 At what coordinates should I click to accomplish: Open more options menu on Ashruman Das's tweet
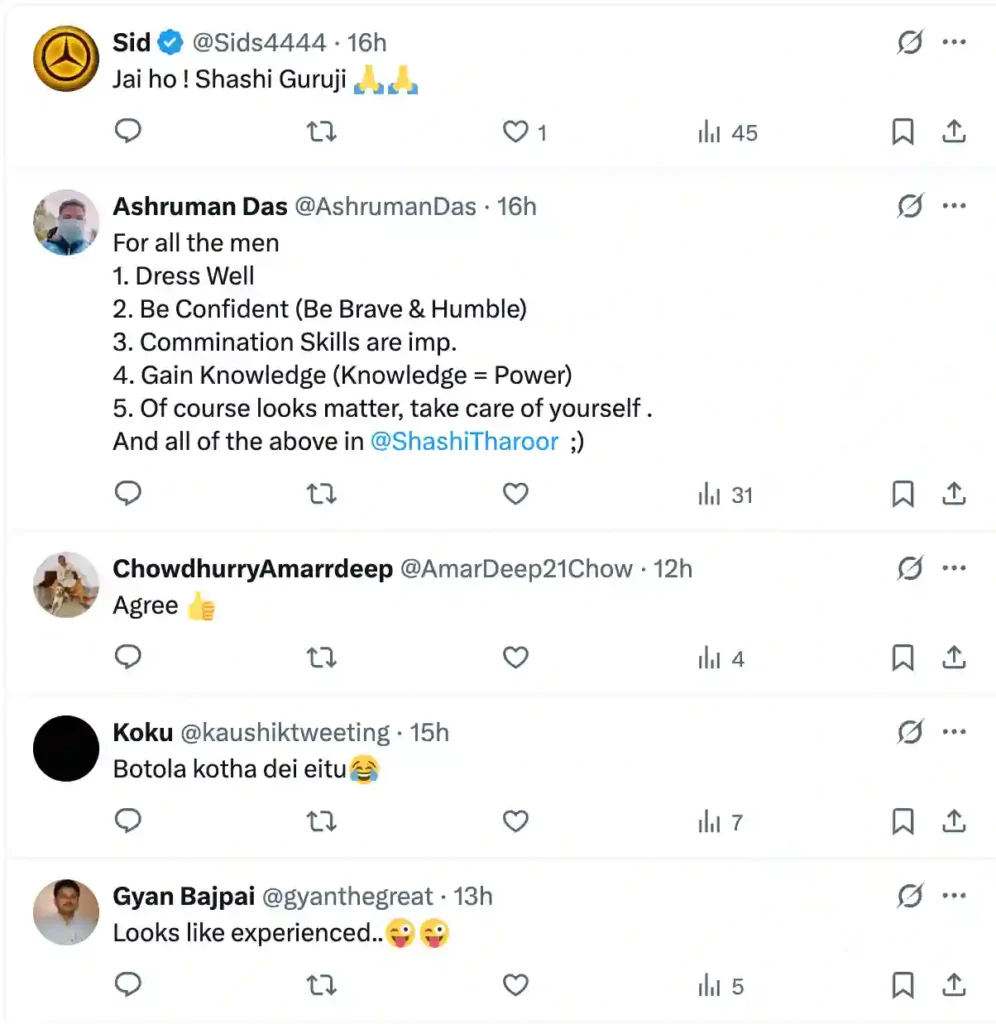click(954, 206)
